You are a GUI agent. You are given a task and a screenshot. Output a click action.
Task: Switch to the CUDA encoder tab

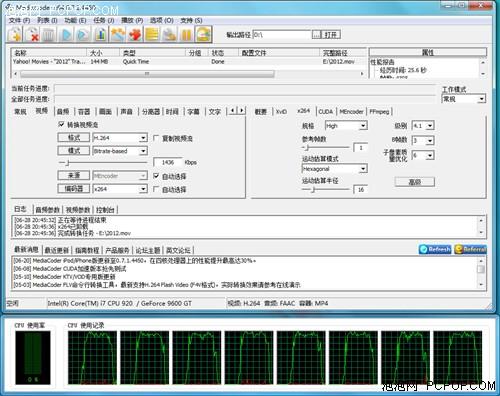pyautogui.click(x=326, y=112)
